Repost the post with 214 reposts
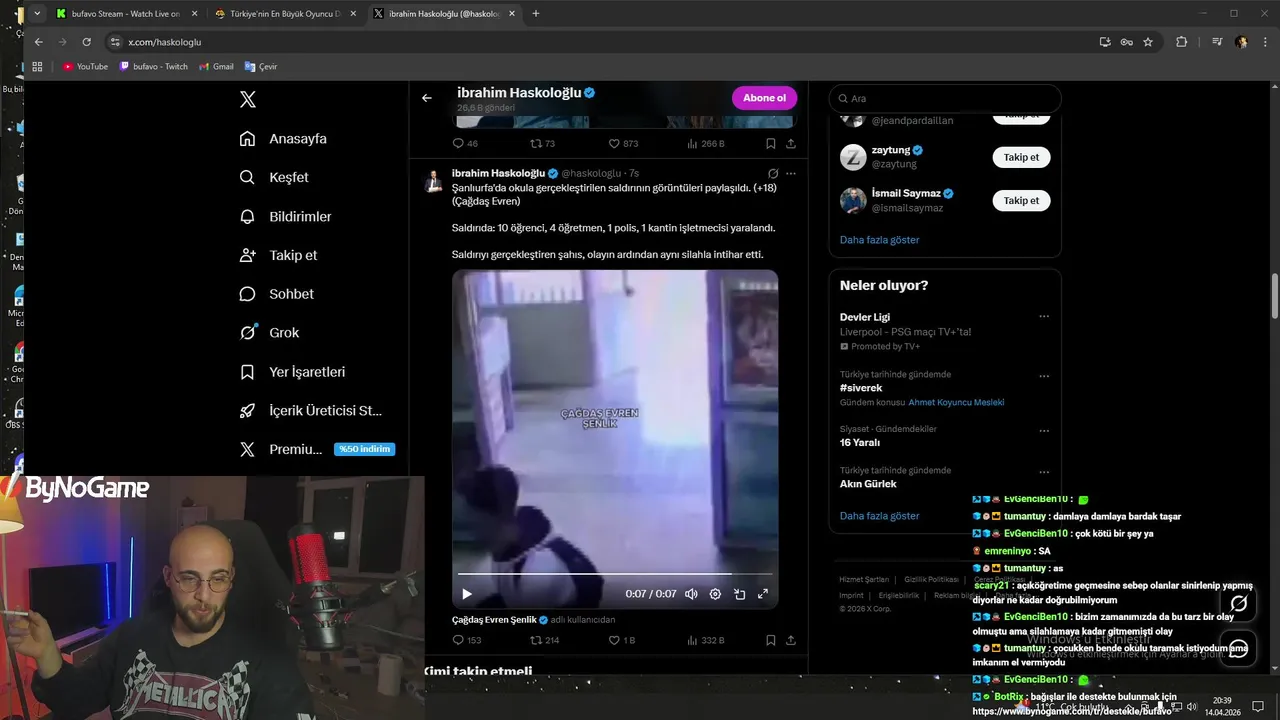The image size is (1280, 720). (544, 640)
